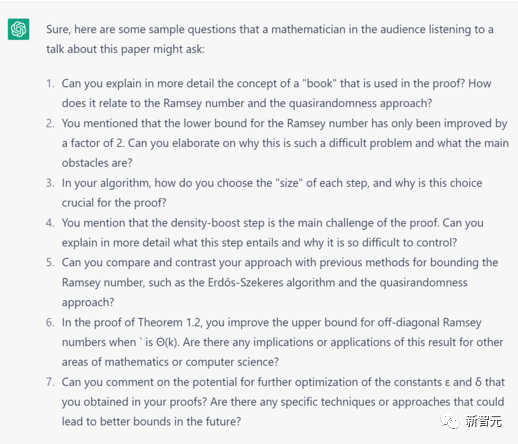Click the ChatGPT green logo avatar
This screenshot has width=518, height=444.
(19, 29)
